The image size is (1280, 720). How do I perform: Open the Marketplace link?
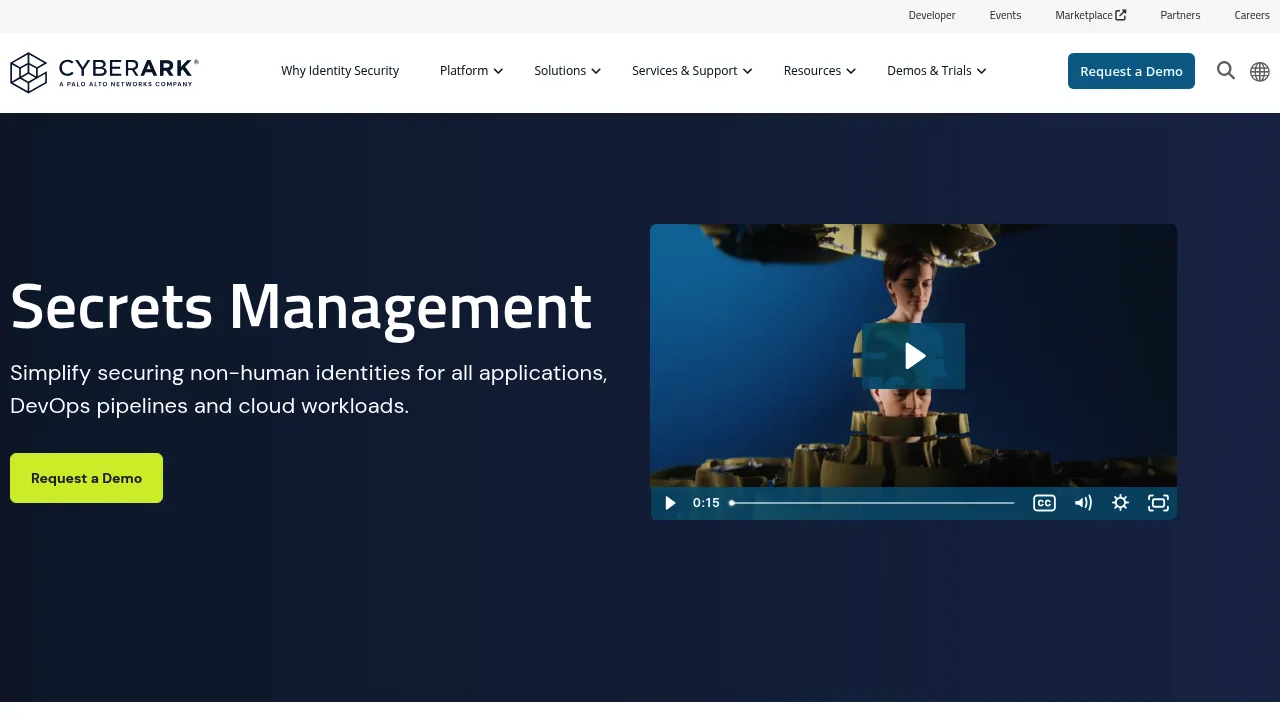coord(1084,15)
